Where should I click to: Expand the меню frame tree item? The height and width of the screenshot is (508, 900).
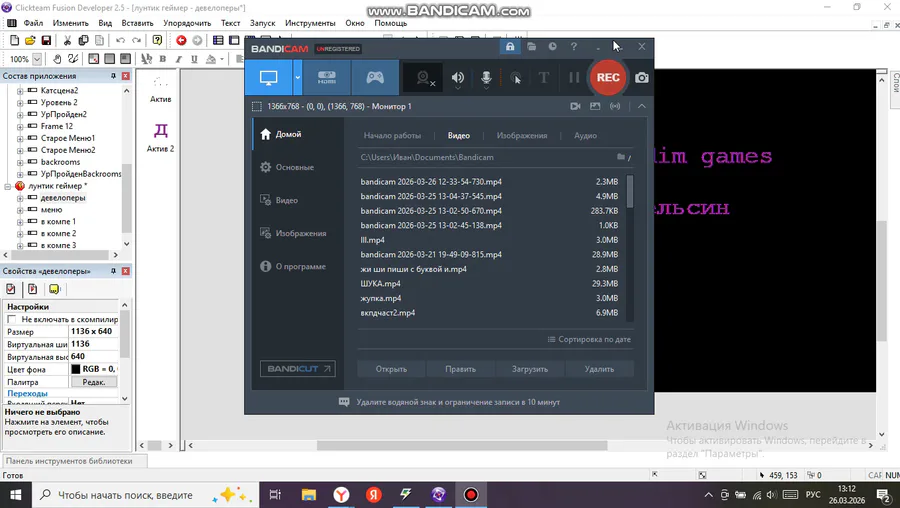(20, 210)
